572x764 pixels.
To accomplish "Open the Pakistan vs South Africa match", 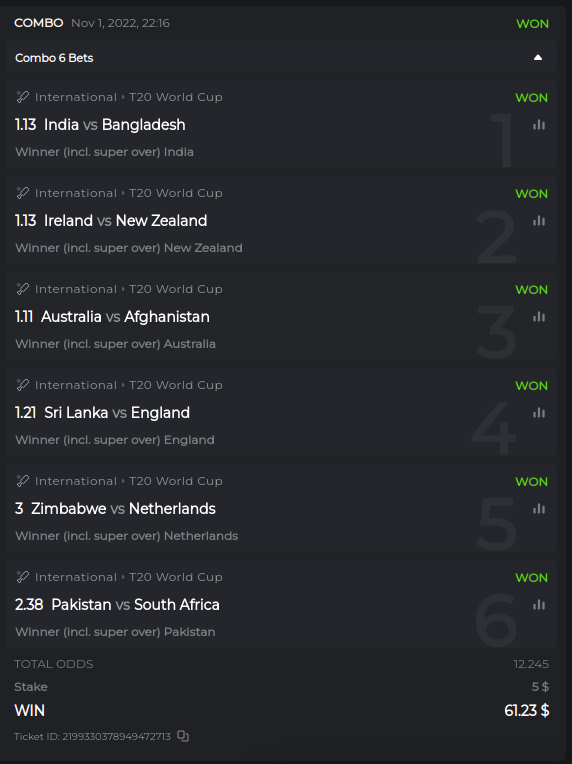I will (x=135, y=605).
